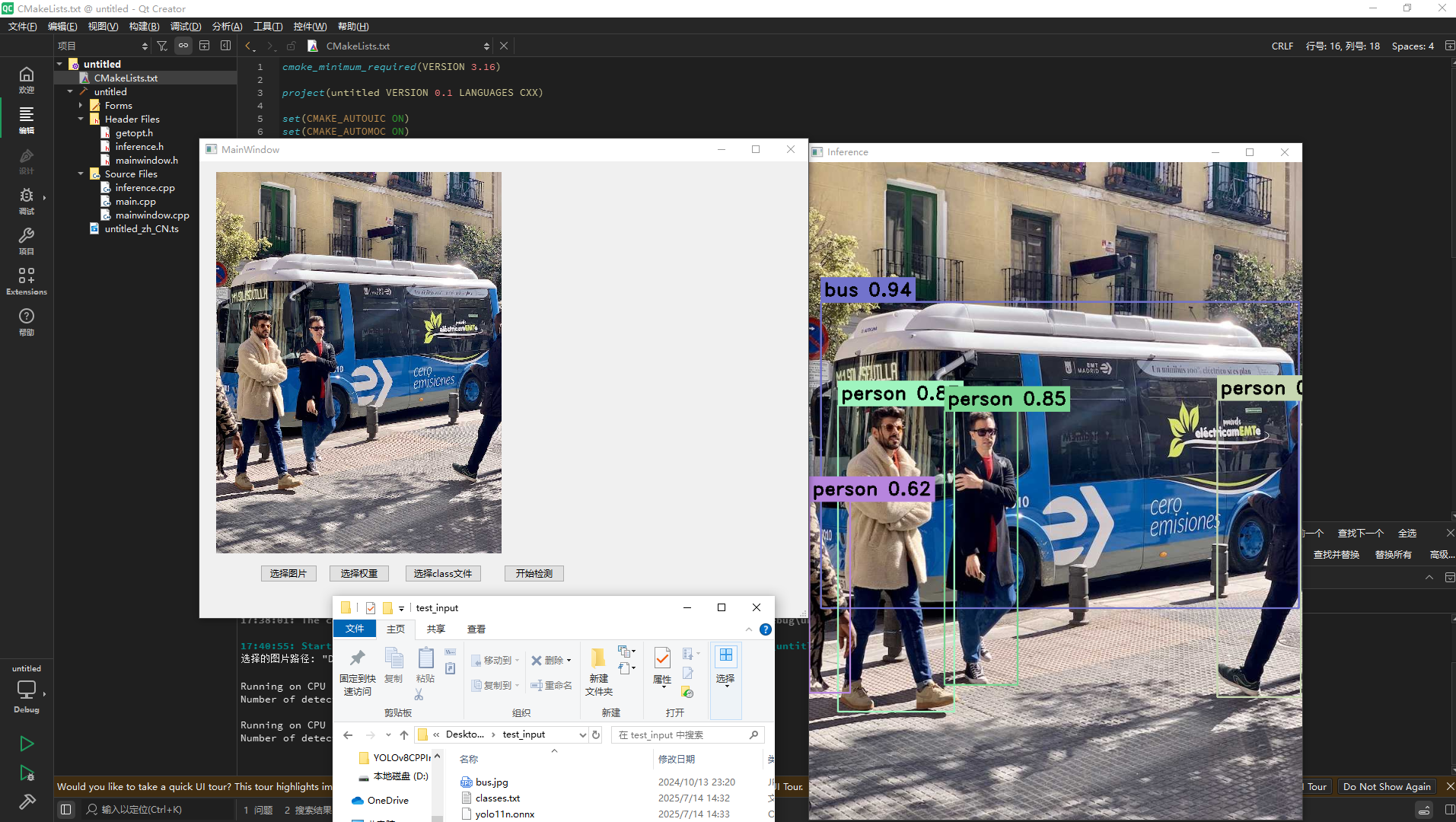
Task: Click the 选择图片 button in MainWindow
Action: tap(288, 574)
